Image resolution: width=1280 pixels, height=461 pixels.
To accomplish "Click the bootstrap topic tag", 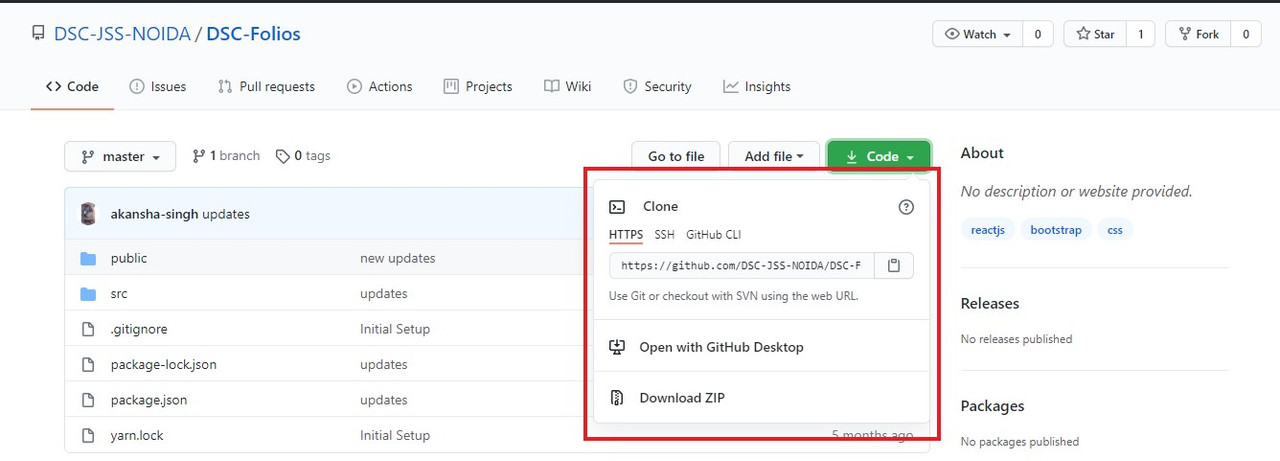I will 1056,230.
